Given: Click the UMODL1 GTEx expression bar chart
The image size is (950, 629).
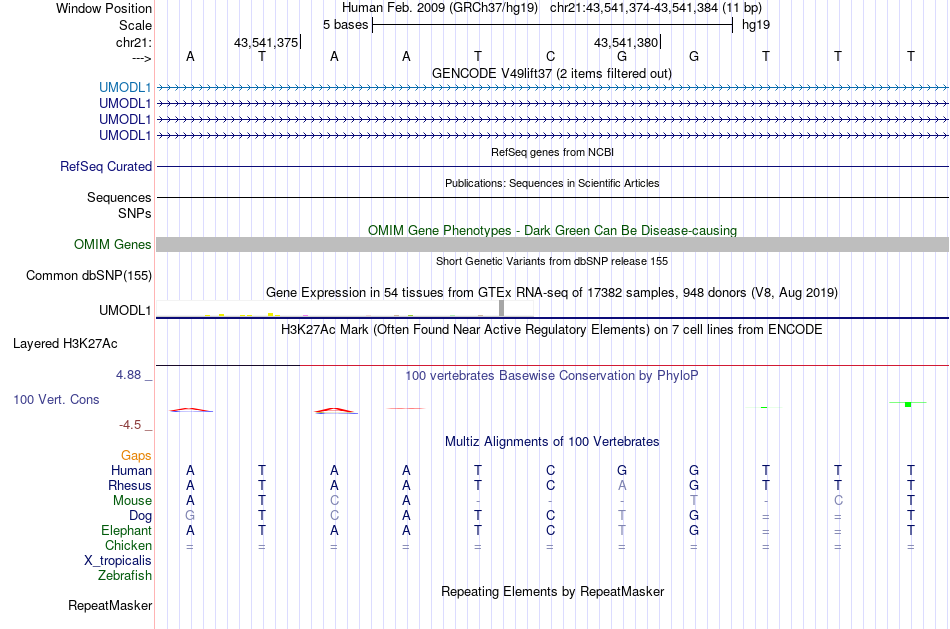Looking at the screenshot, I should point(345,308).
